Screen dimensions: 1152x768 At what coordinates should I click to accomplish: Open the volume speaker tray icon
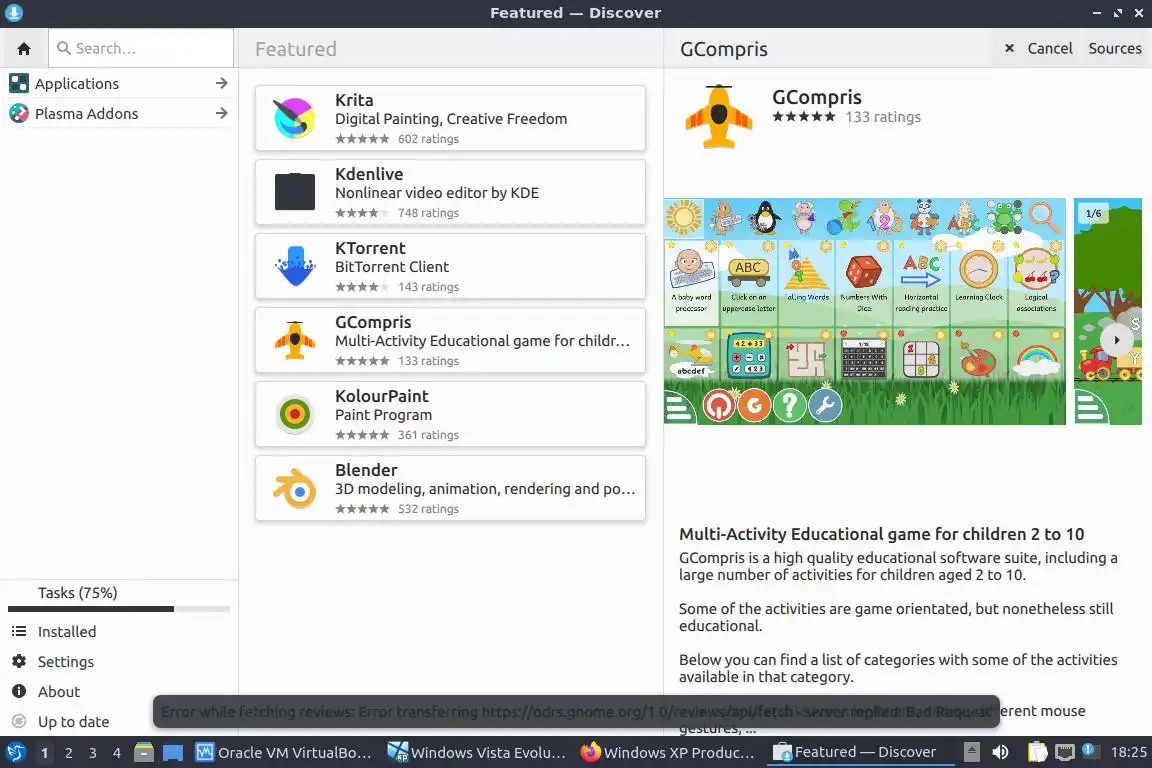[x=1000, y=752]
